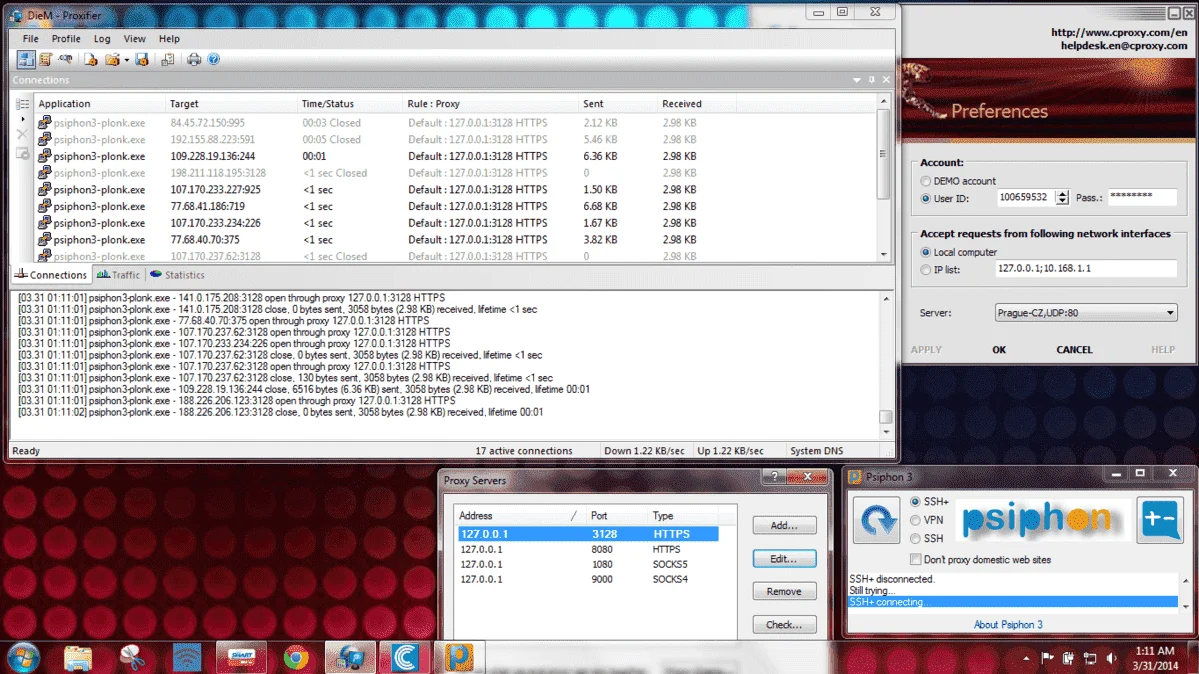
Task: Open Snipping Tool scissors icon on taskbar
Action: [132, 657]
